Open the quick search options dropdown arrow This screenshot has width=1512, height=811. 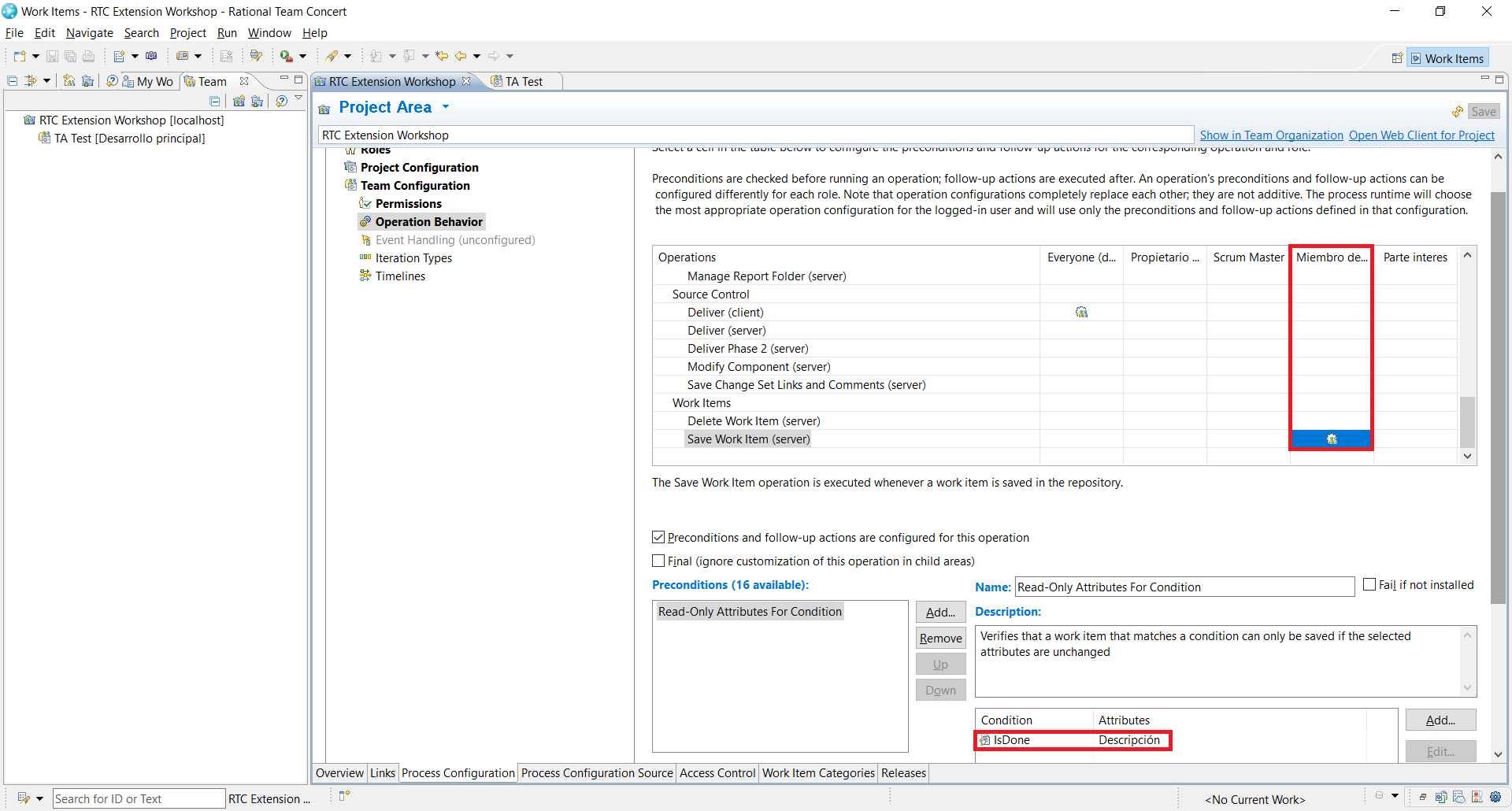pos(39,798)
